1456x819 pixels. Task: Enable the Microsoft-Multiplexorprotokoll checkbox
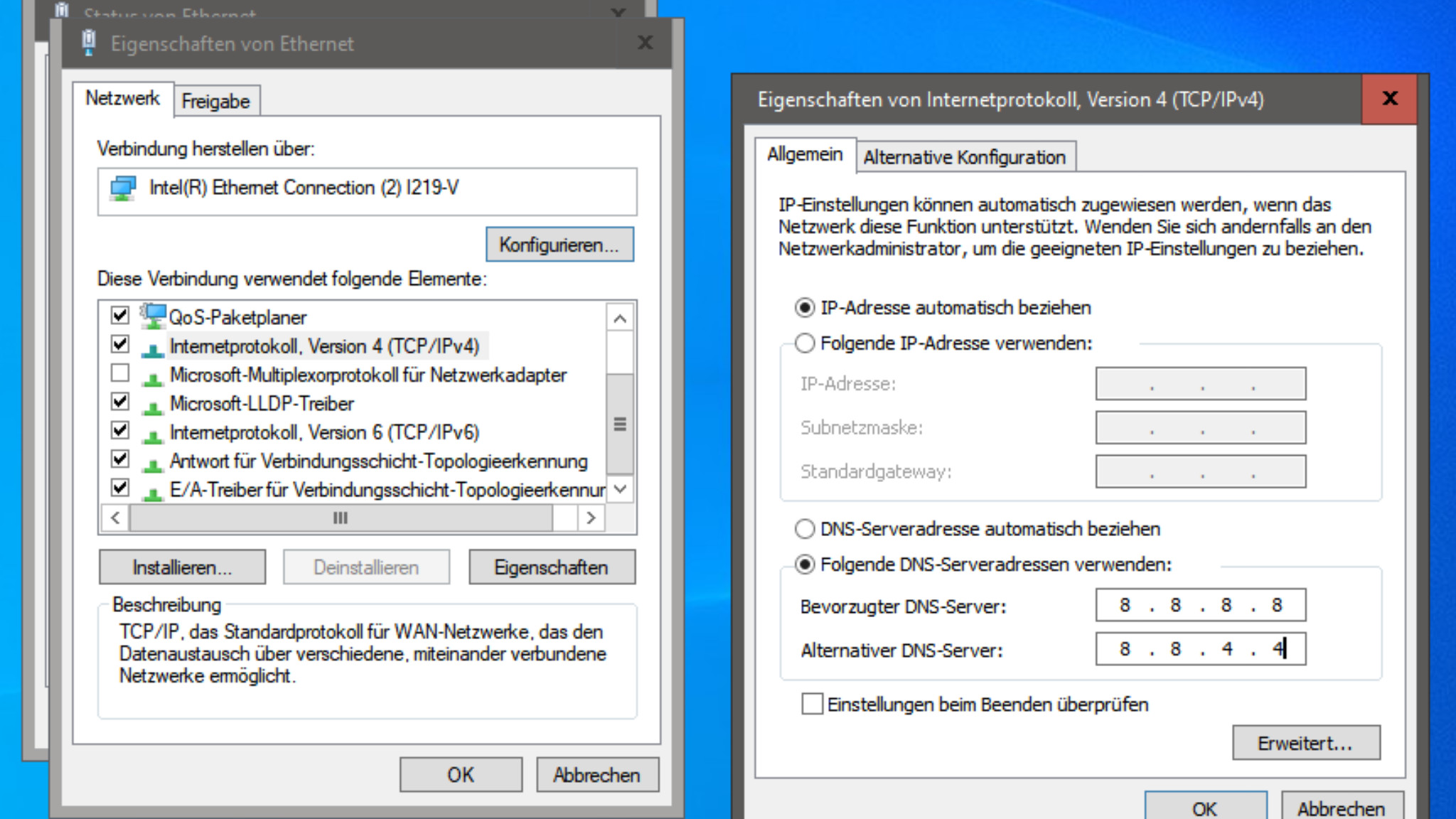coord(120,373)
